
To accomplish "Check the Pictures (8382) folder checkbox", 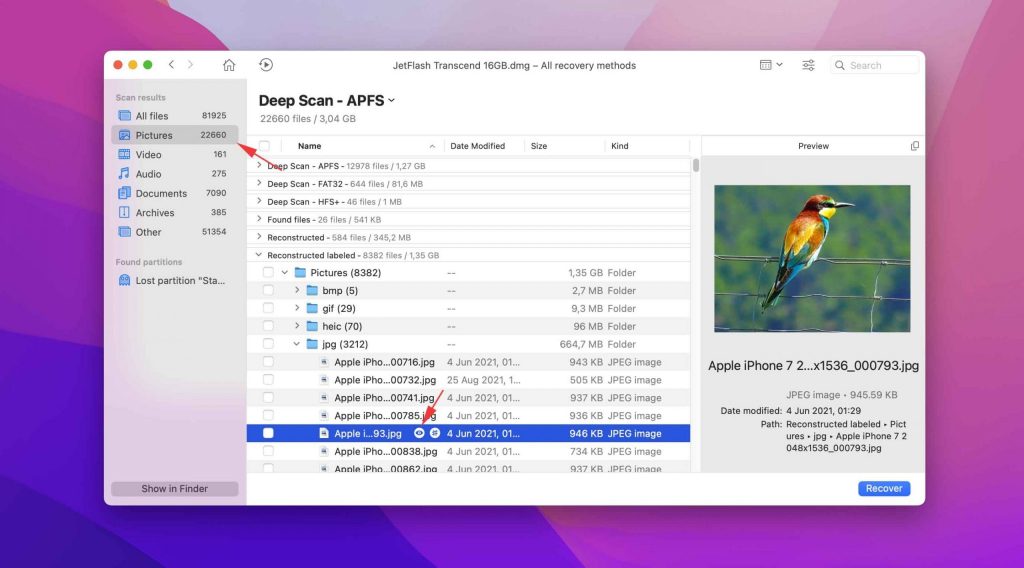I will pos(268,272).
